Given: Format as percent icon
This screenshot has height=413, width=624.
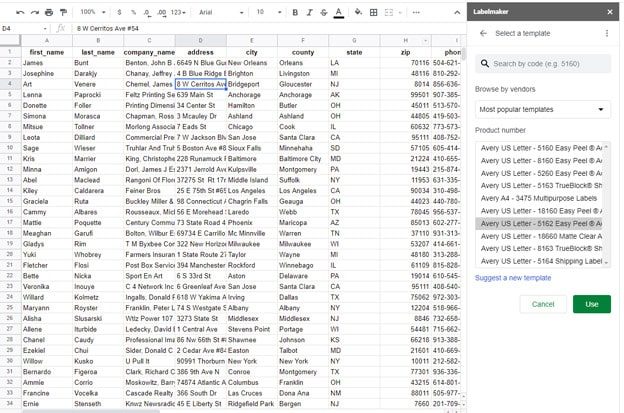Looking at the screenshot, I should [x=133, y=12].
